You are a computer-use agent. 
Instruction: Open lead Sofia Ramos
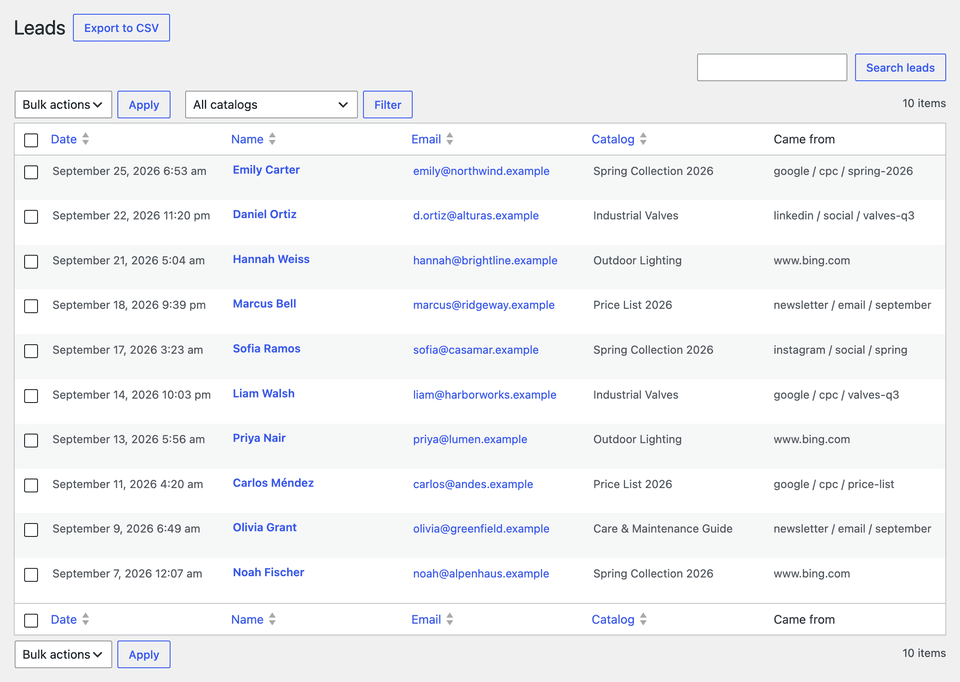pos(266,348)
